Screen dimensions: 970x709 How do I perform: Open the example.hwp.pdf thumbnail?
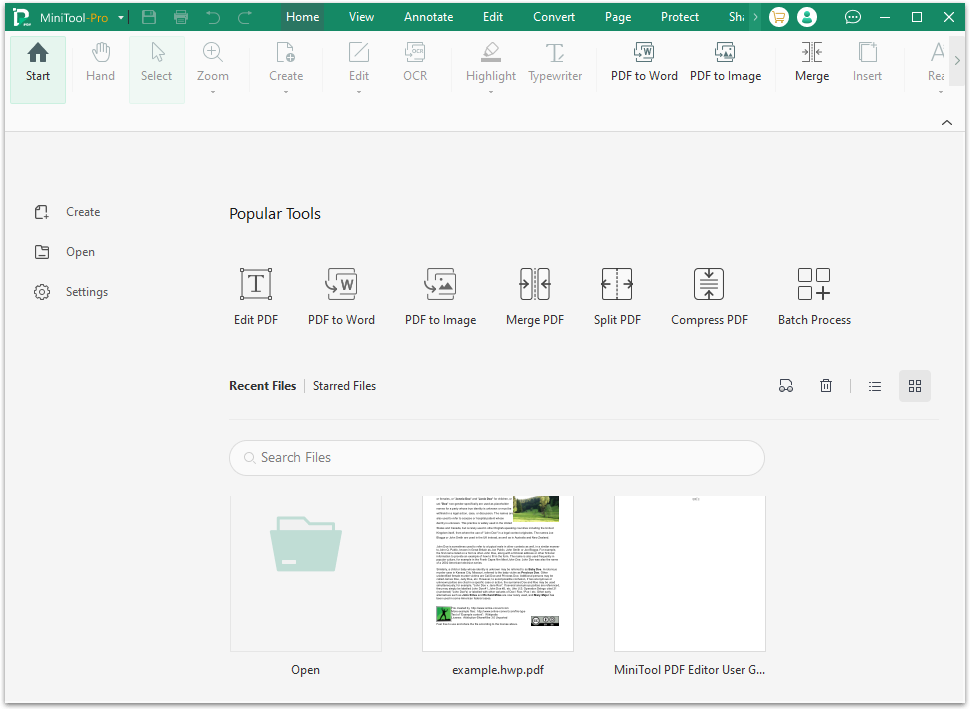coord(498,574)
